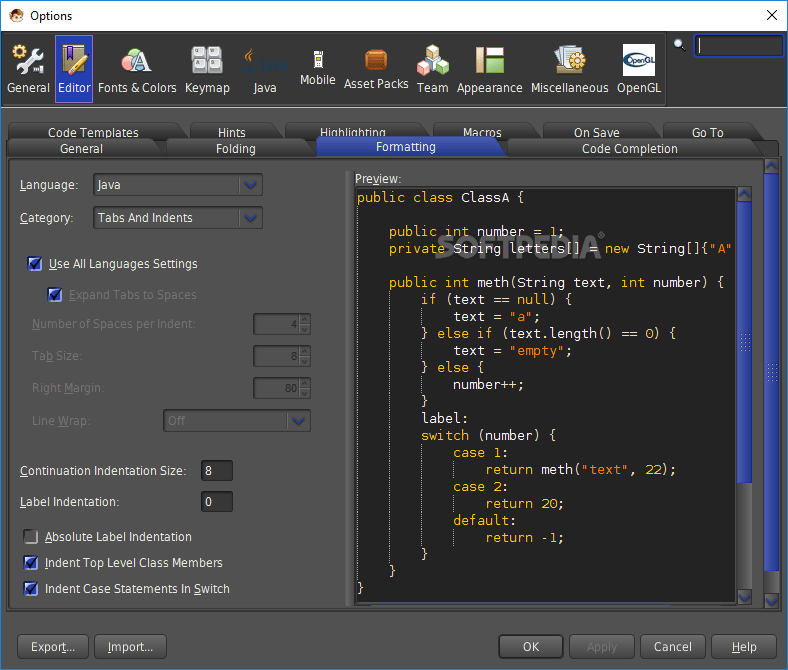Switch to the editor General tab
Image resolution: width=788 pixels, height=670 pixels.
pos(81,149)
